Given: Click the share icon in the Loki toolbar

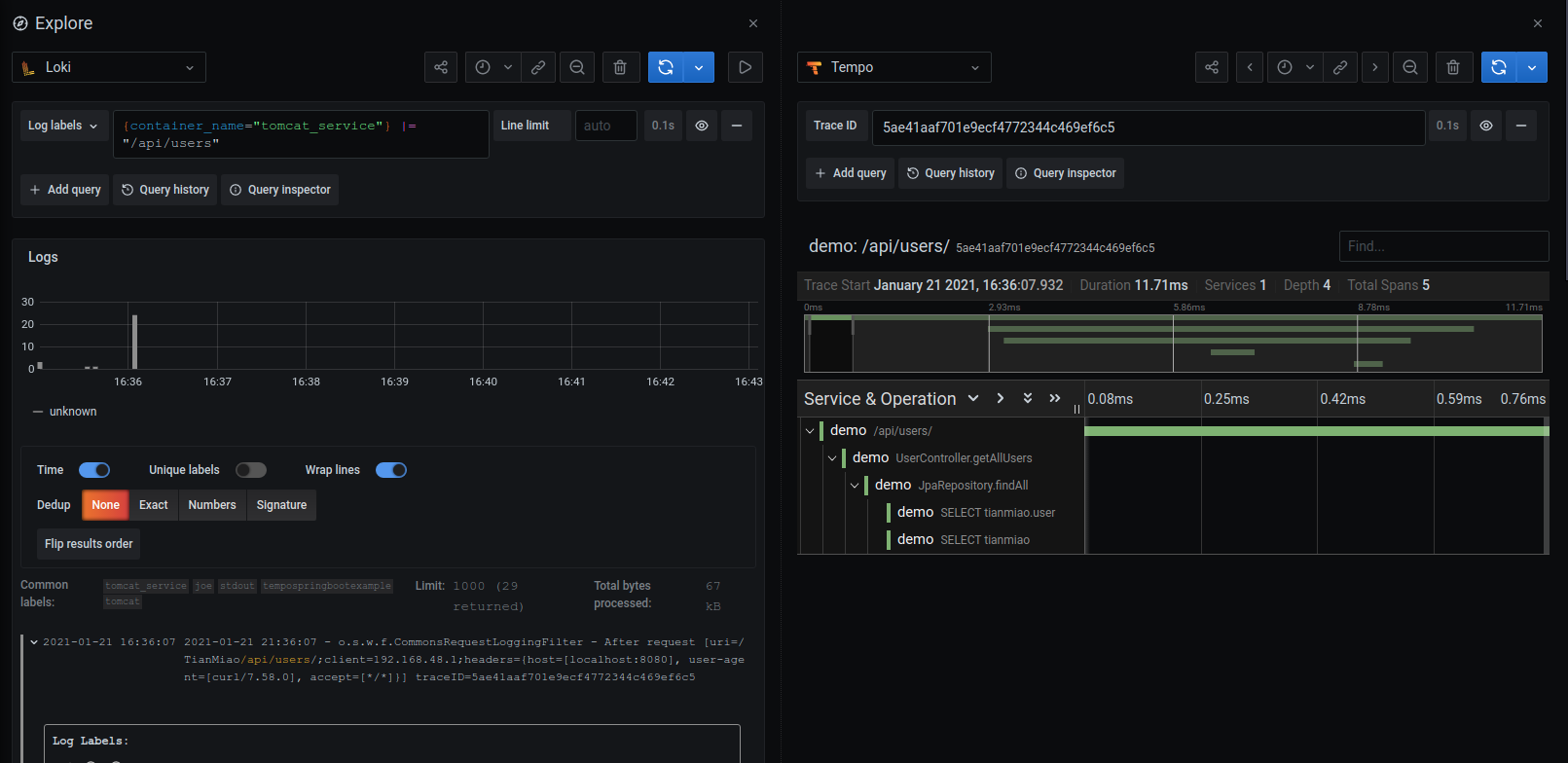Looking at the screenshot, I should click(x=441, y=67).
